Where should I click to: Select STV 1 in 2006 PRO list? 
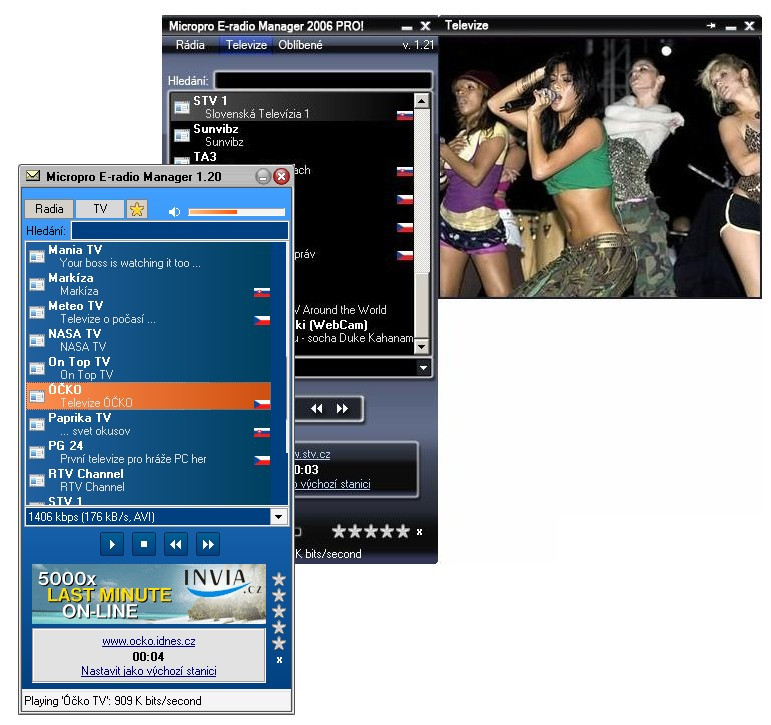[293, 107]
